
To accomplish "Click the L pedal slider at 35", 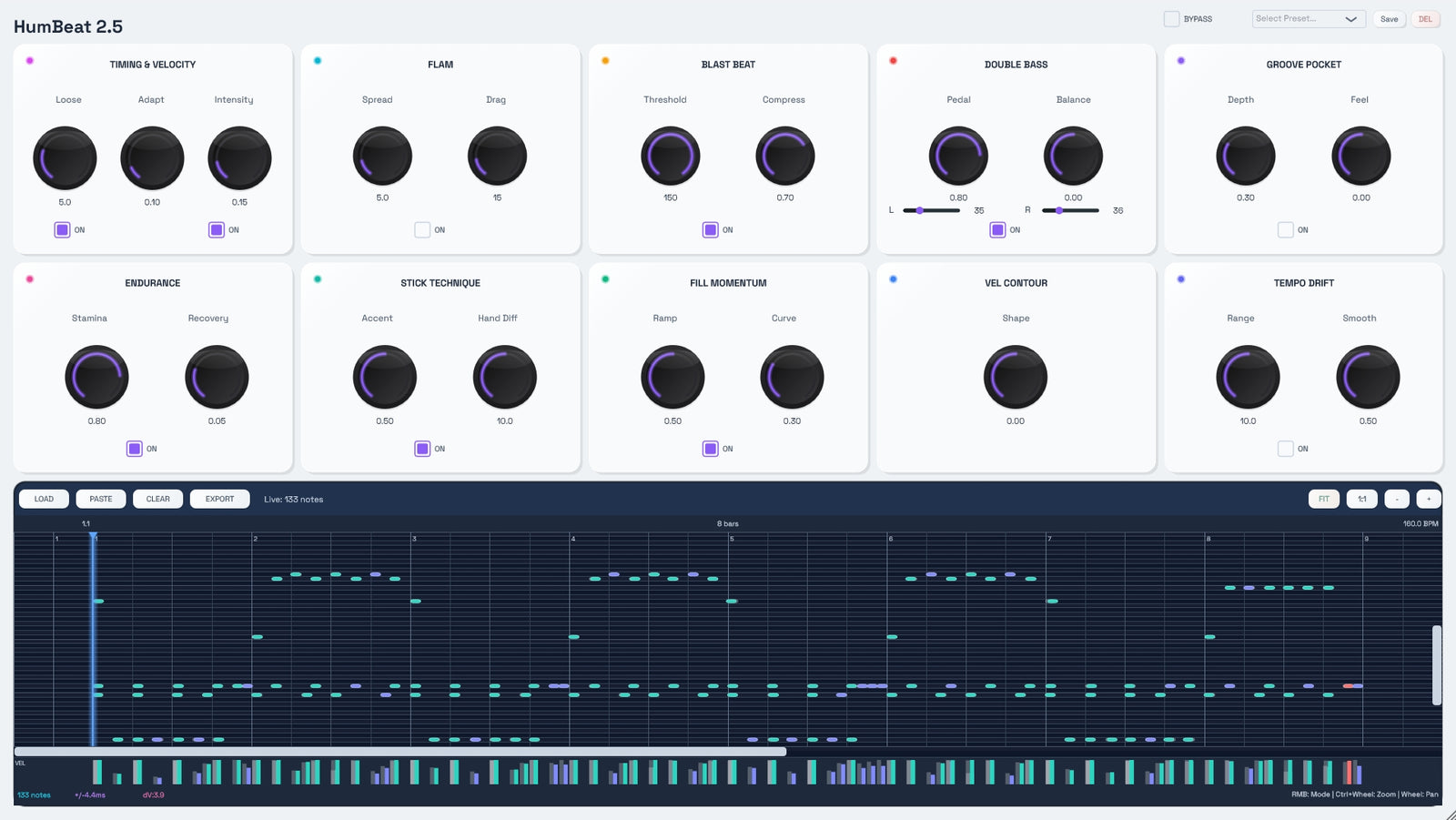I will coord(931,210).
